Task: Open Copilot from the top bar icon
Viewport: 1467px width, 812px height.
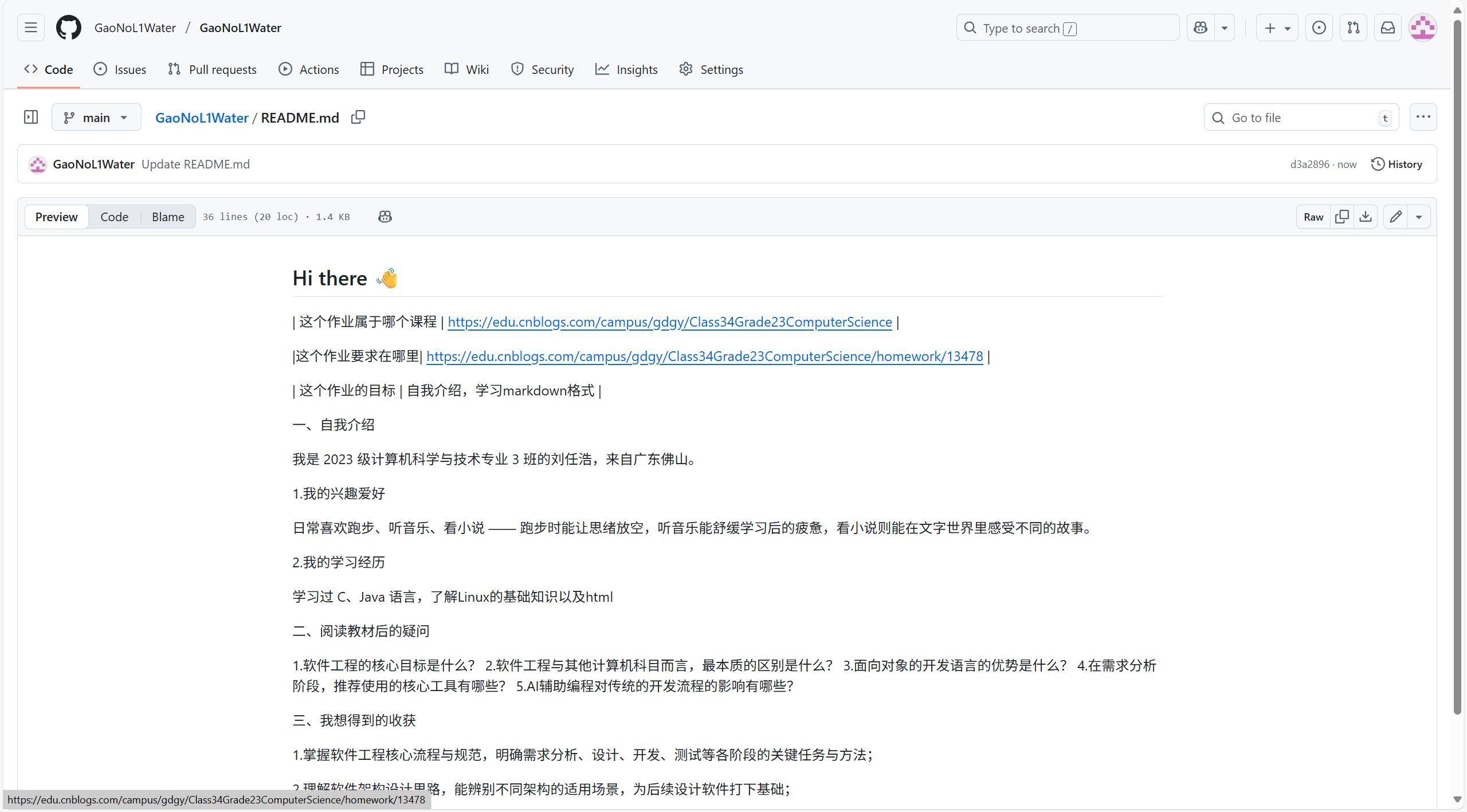Action: click(1199, 27)
